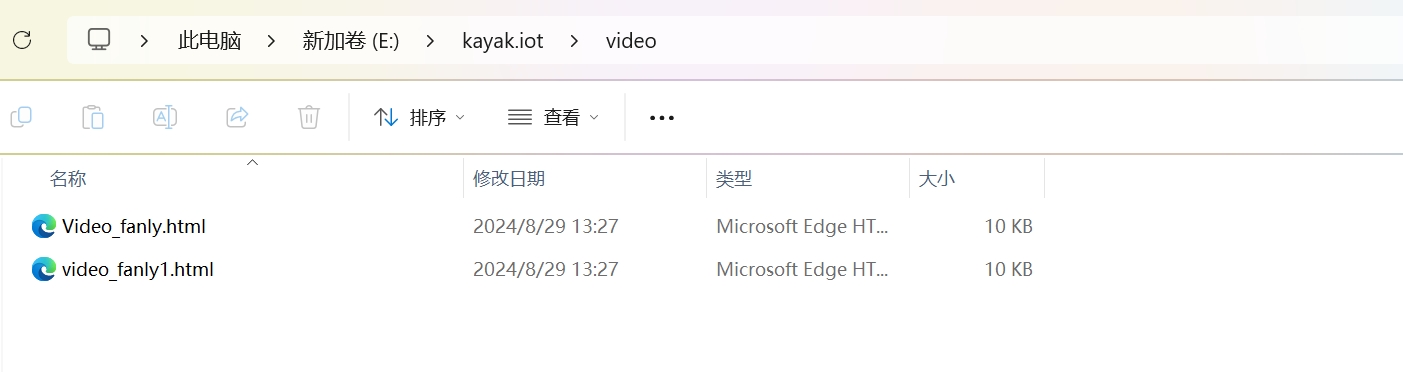1403x372 pixels.
Task: Click the delete trash can icon
Action: click(309, 117)
